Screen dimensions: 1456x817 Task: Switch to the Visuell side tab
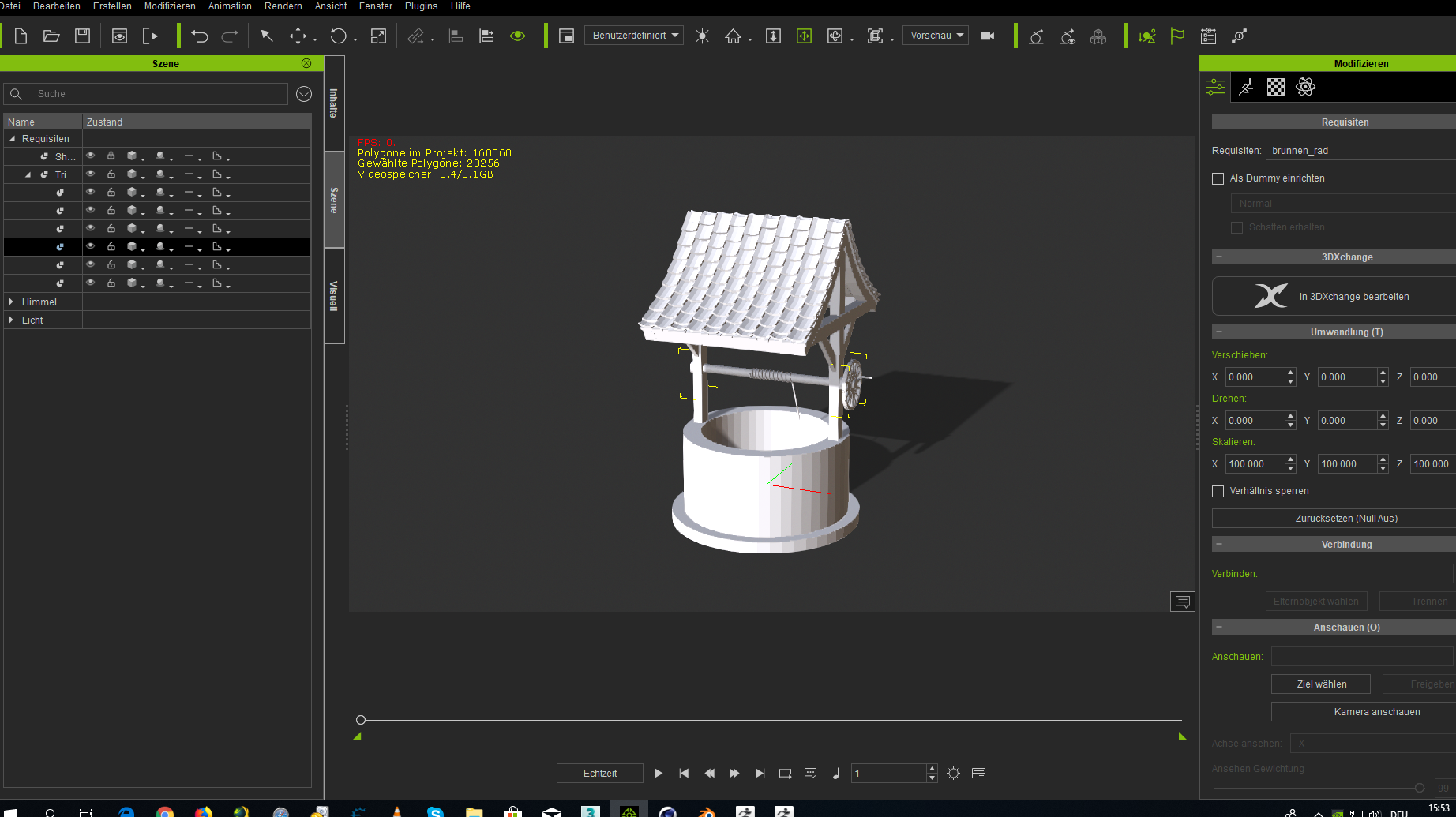pyautogui.click(x=334, y=296)
